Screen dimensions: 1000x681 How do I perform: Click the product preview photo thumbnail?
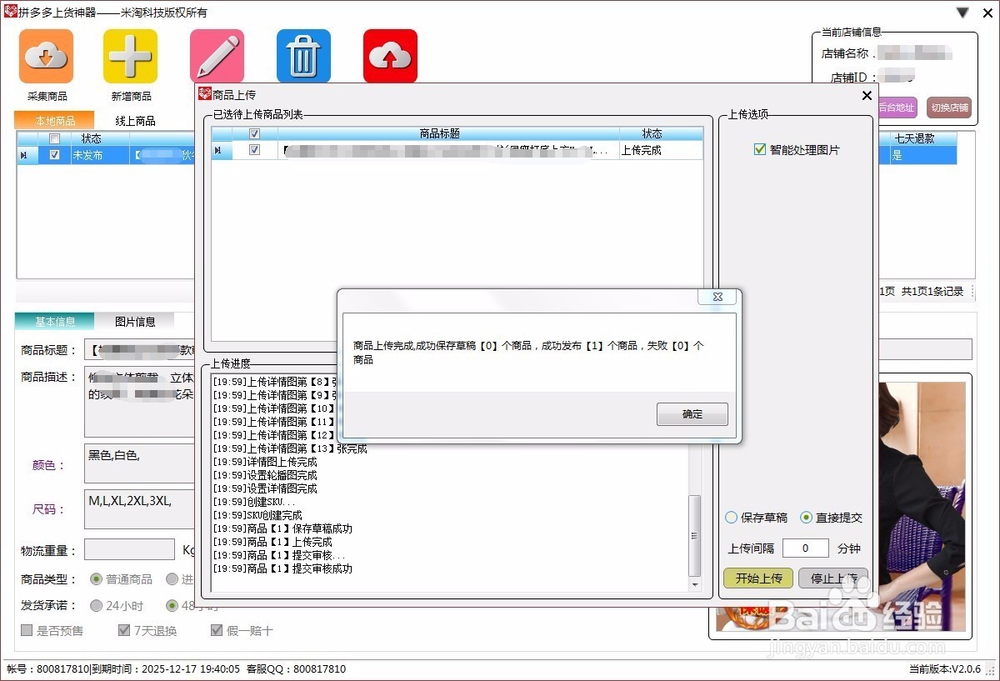[922, 507]
